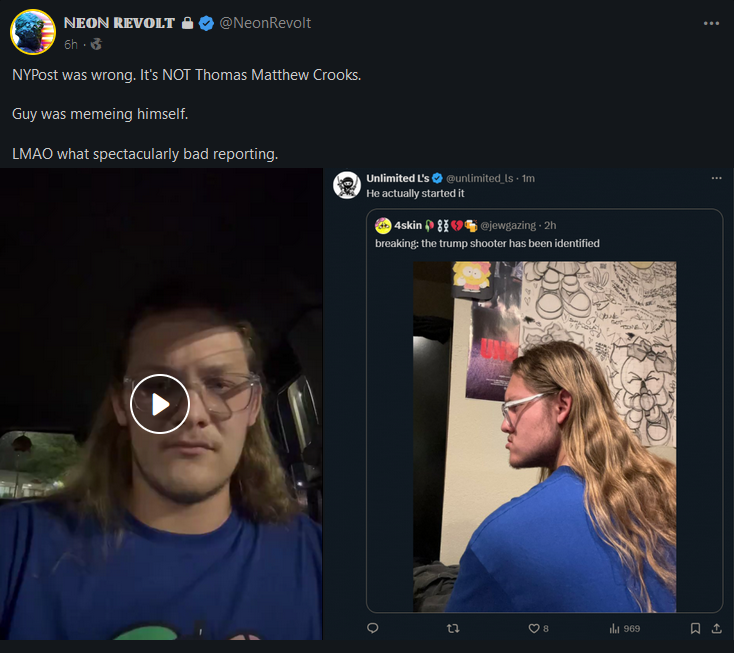Open the post's three-dot more menu

point(710,23)
